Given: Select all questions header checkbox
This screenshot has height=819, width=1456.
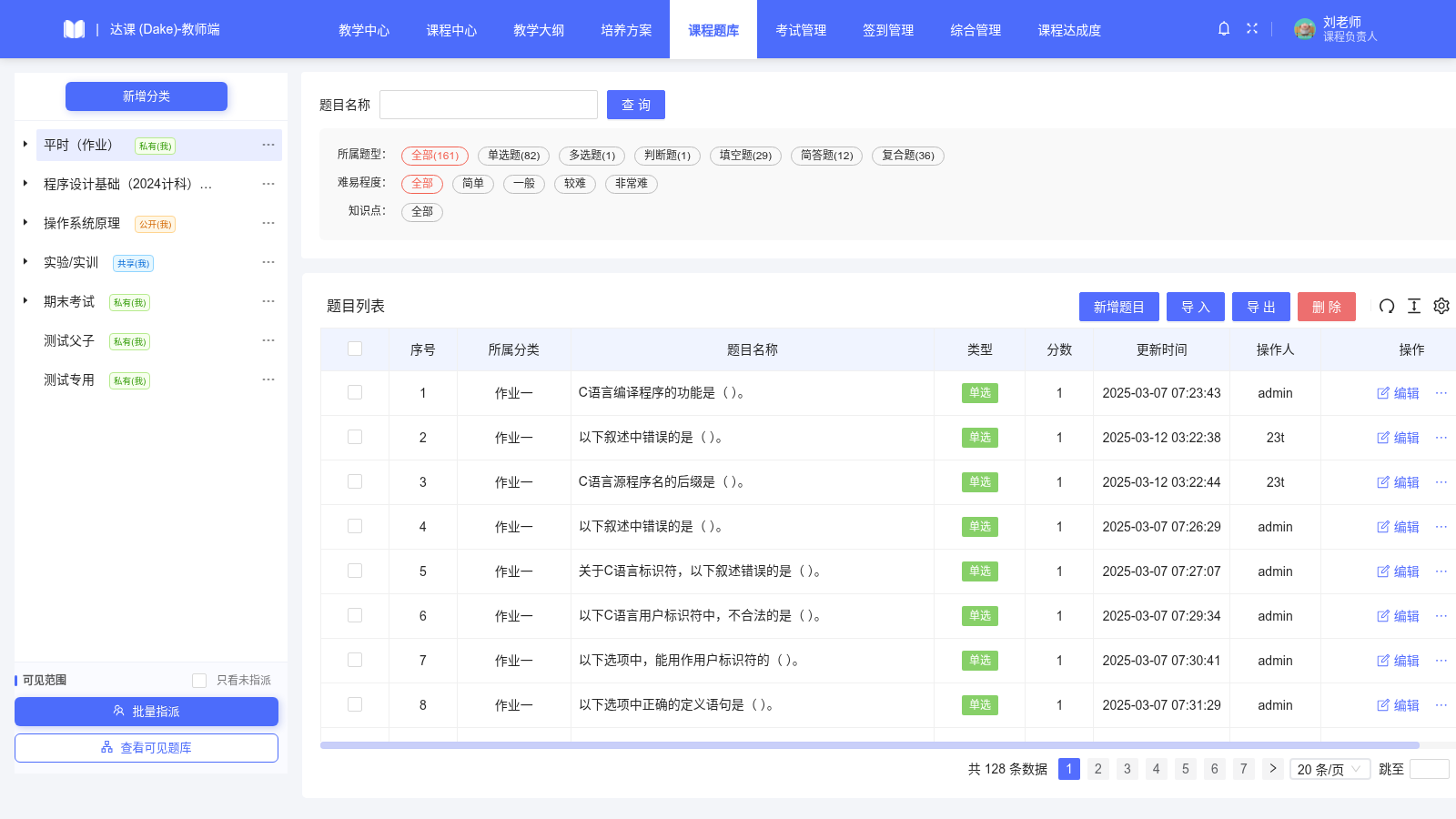Looking at the screenshot, I should click(355, 349).
